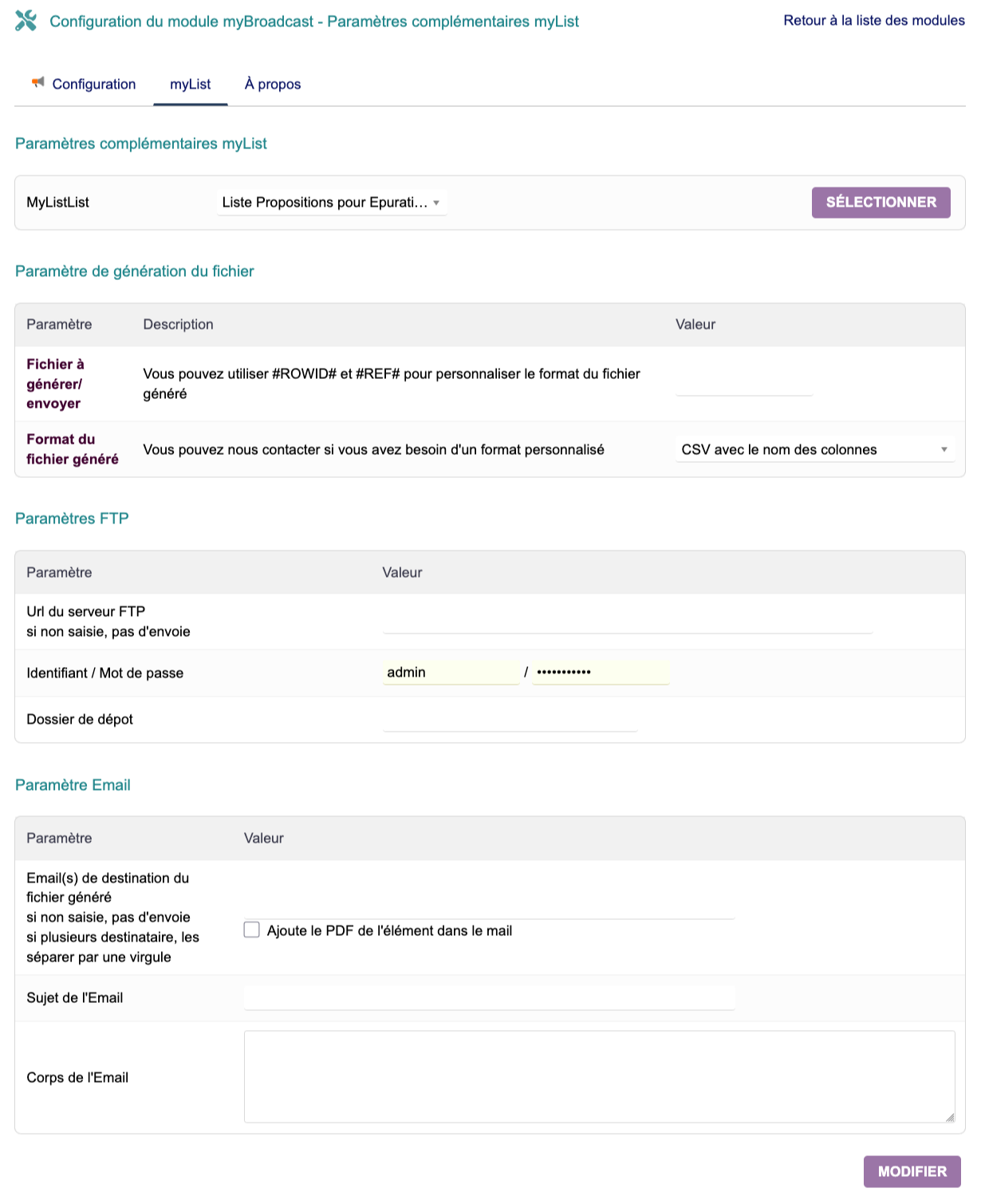Click the Fichier à générer value field
This screenshot has width=981, height=1204.
tap(743, 385)
